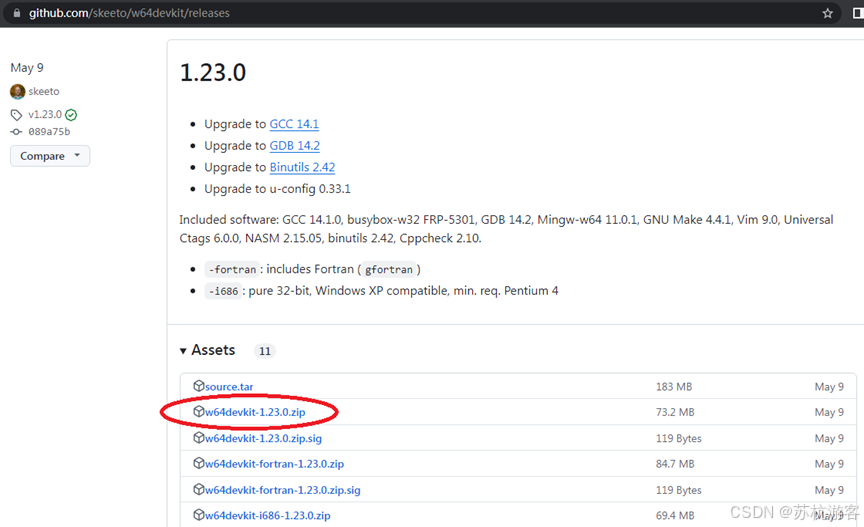Screen dimensions: 864x527
Task: Download w64devkit-1.23.0.zip
Action: (x=255, y=412)
